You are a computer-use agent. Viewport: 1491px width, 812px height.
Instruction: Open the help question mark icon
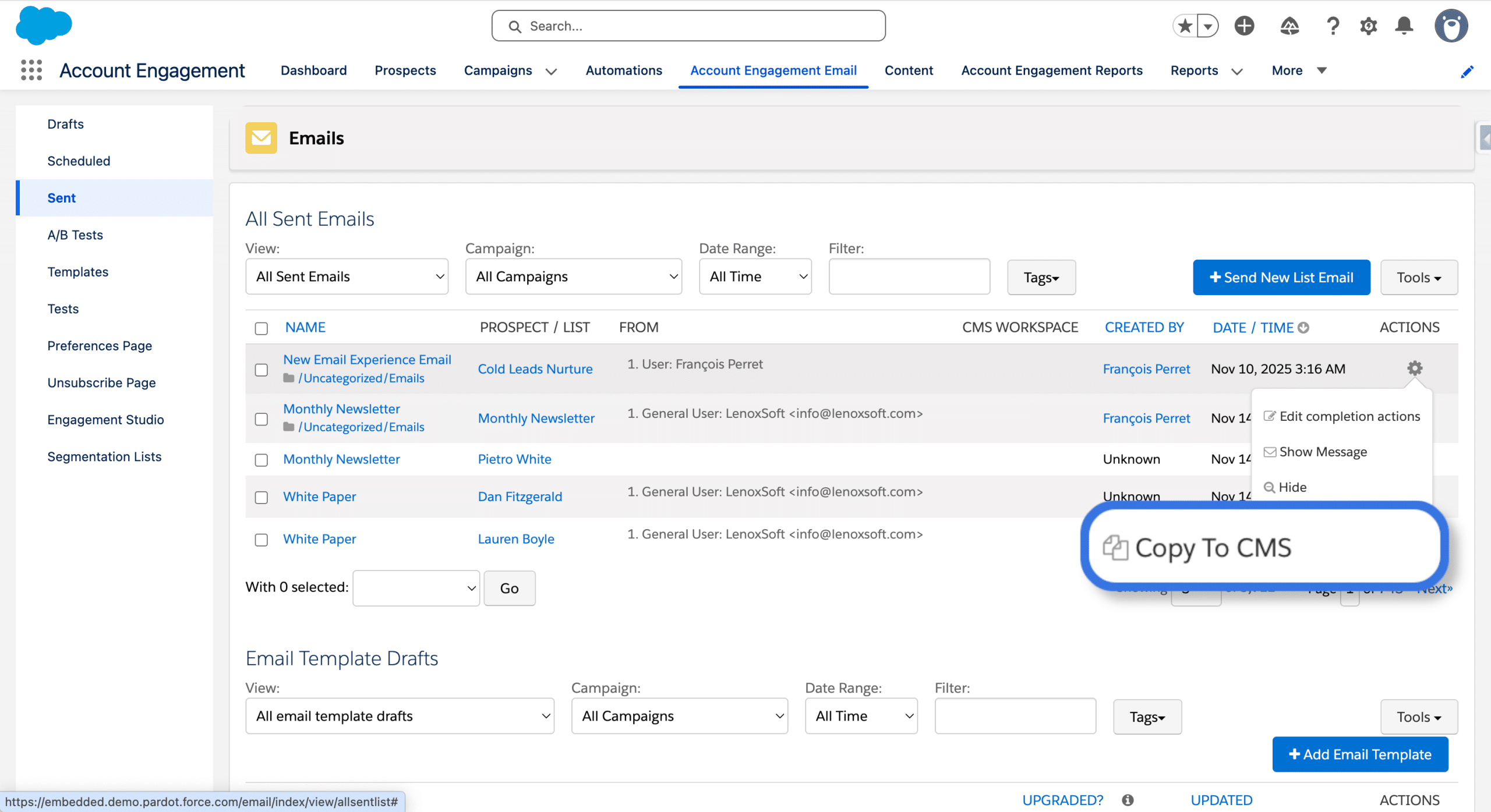[1333, 26]
